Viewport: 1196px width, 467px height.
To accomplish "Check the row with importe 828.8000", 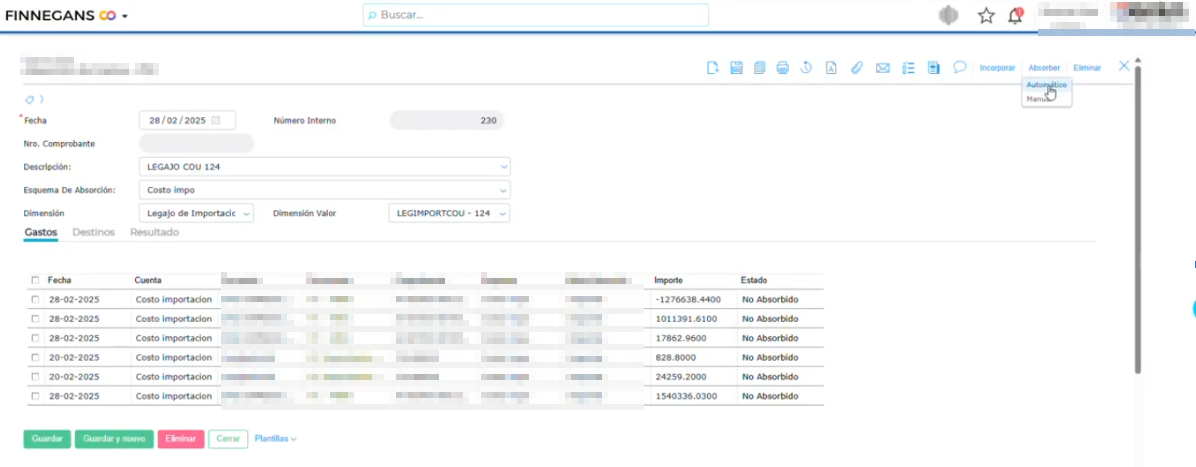I will [x=36, y=357].
